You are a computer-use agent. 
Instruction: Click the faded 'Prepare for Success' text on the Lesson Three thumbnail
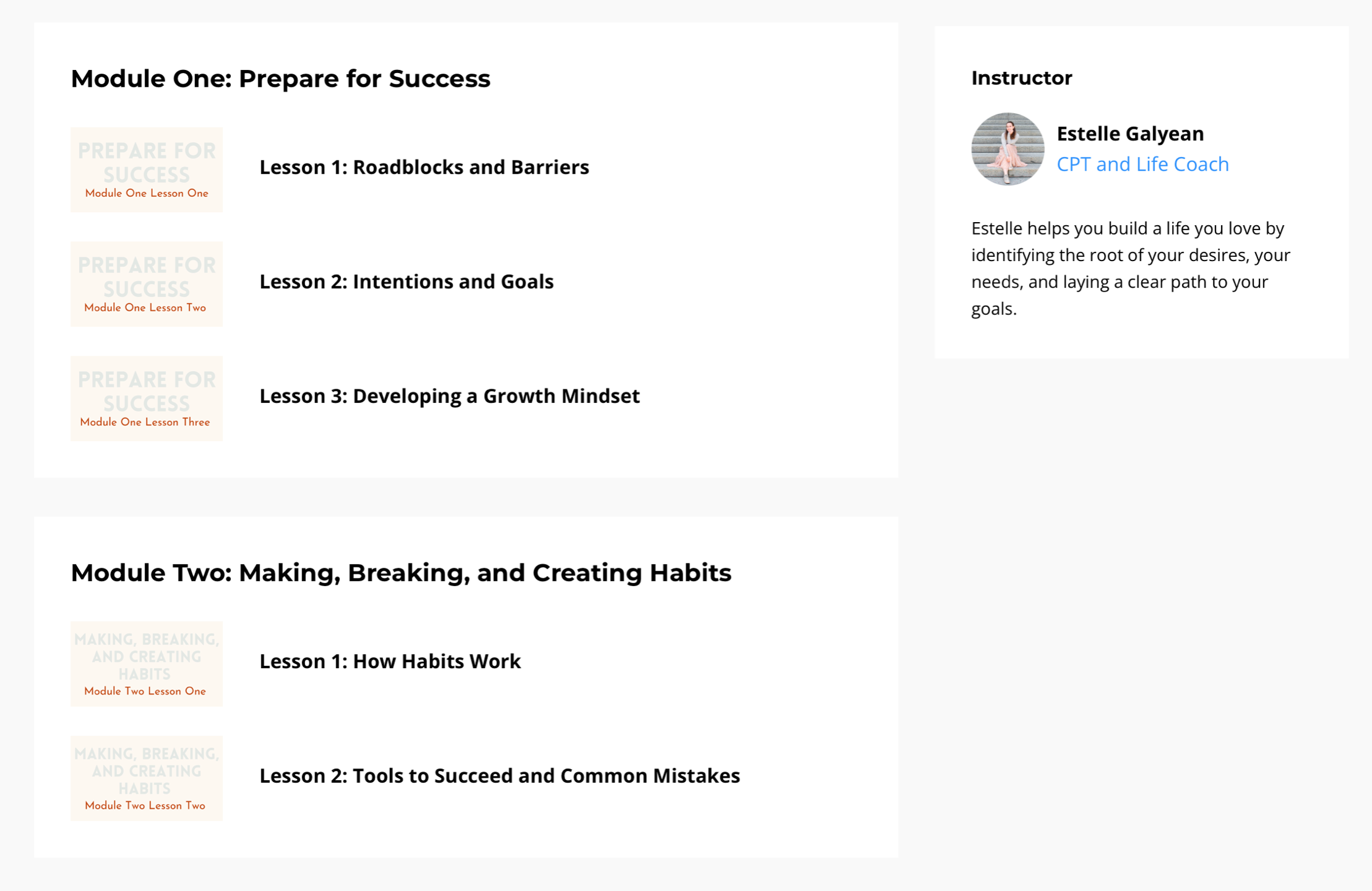[146, 392]
